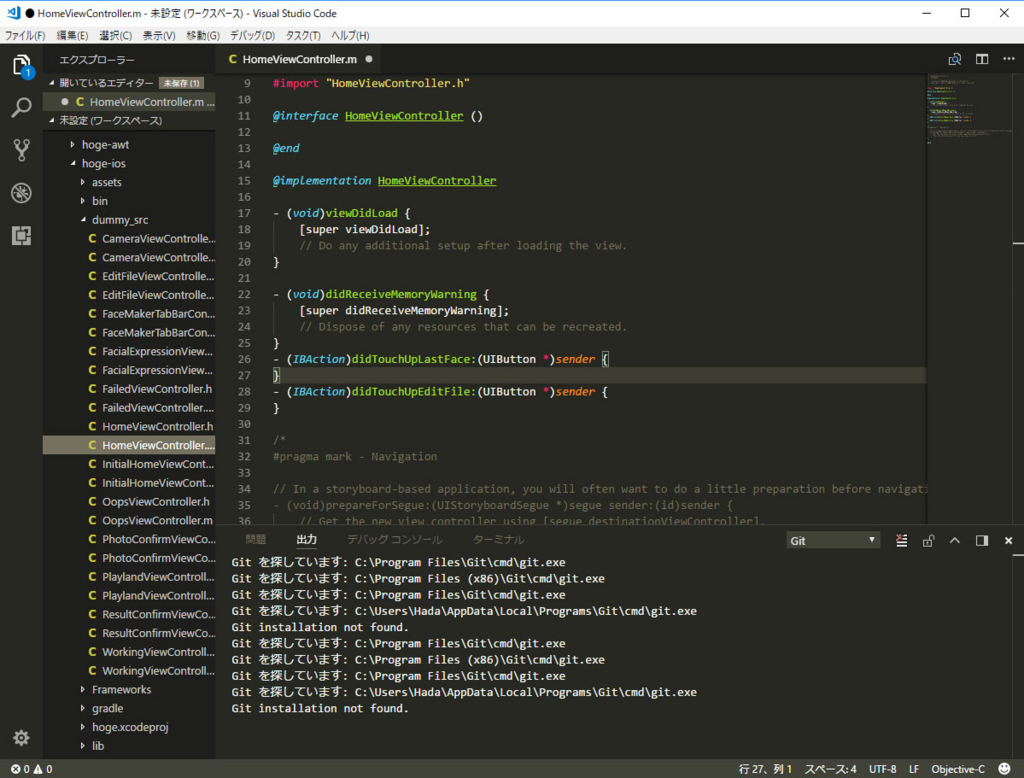
Task: Click the Objective-C language mode
Action: coord(957,769)
